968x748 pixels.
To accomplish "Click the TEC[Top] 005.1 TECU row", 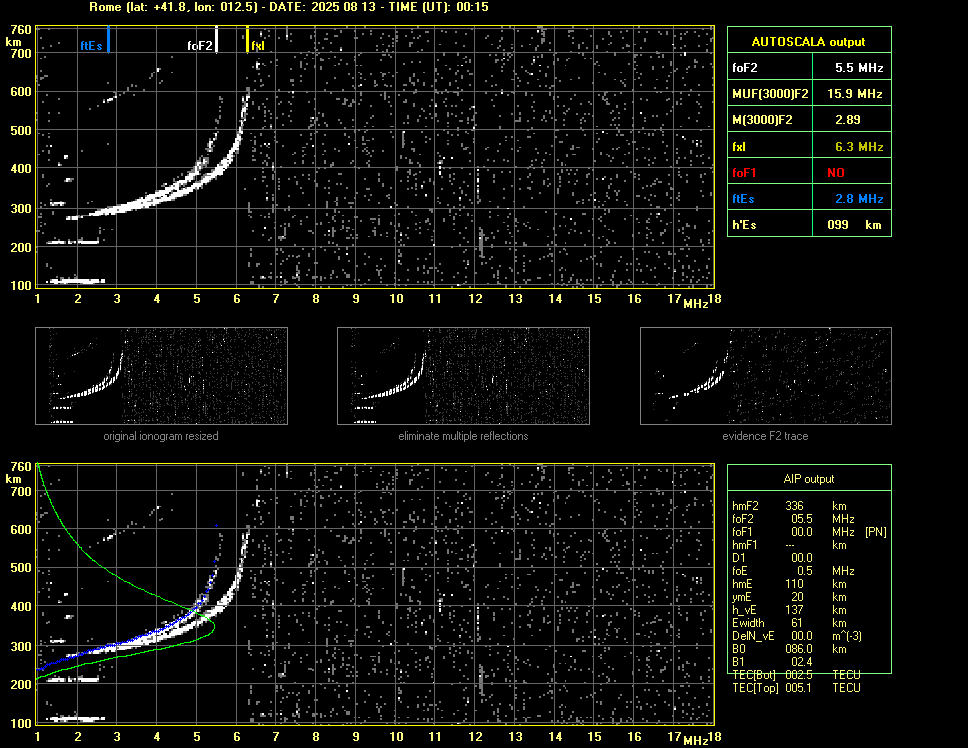I will tap(796, 688).
